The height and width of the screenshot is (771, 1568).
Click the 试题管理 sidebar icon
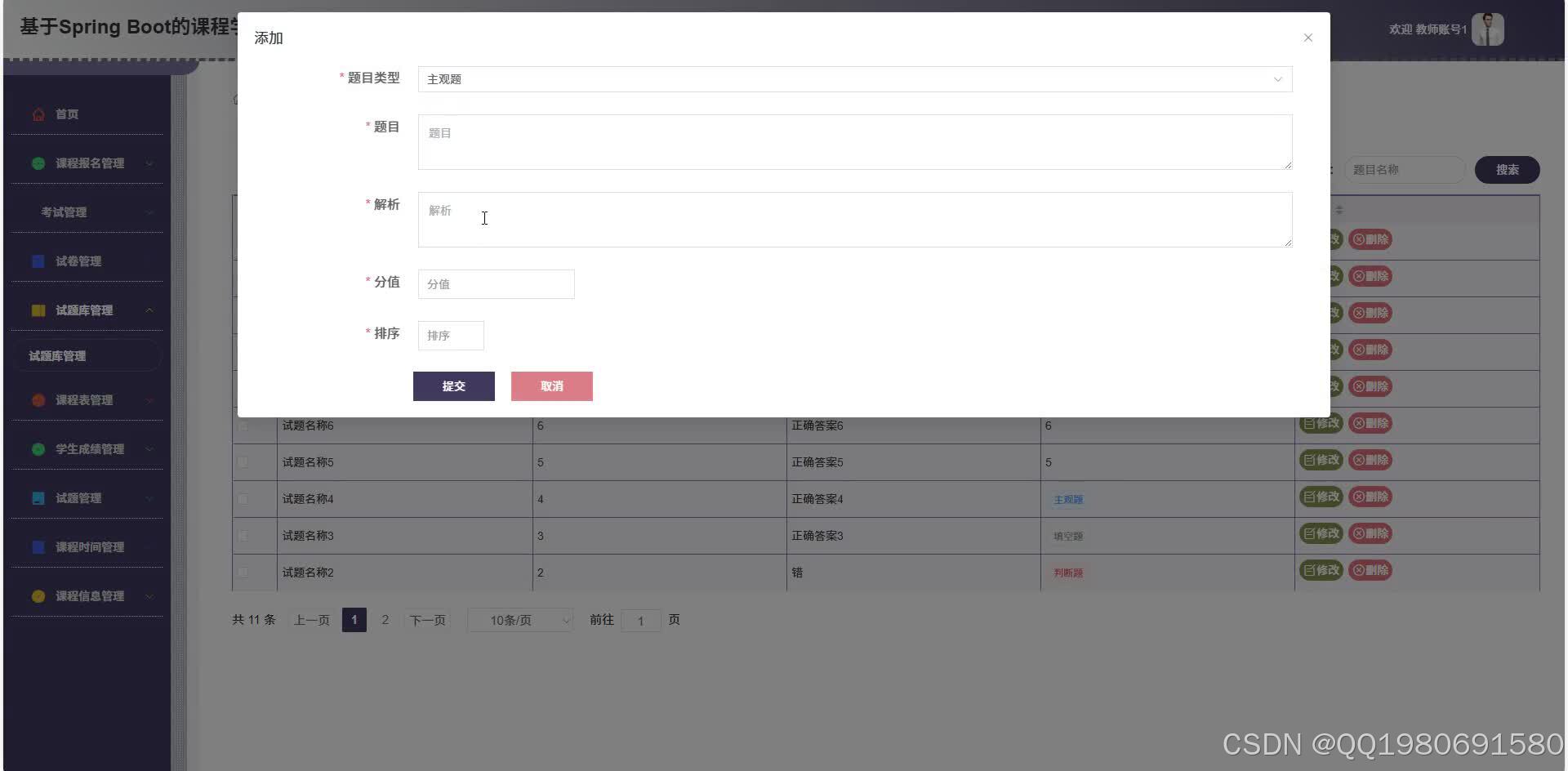pos(38,498)
